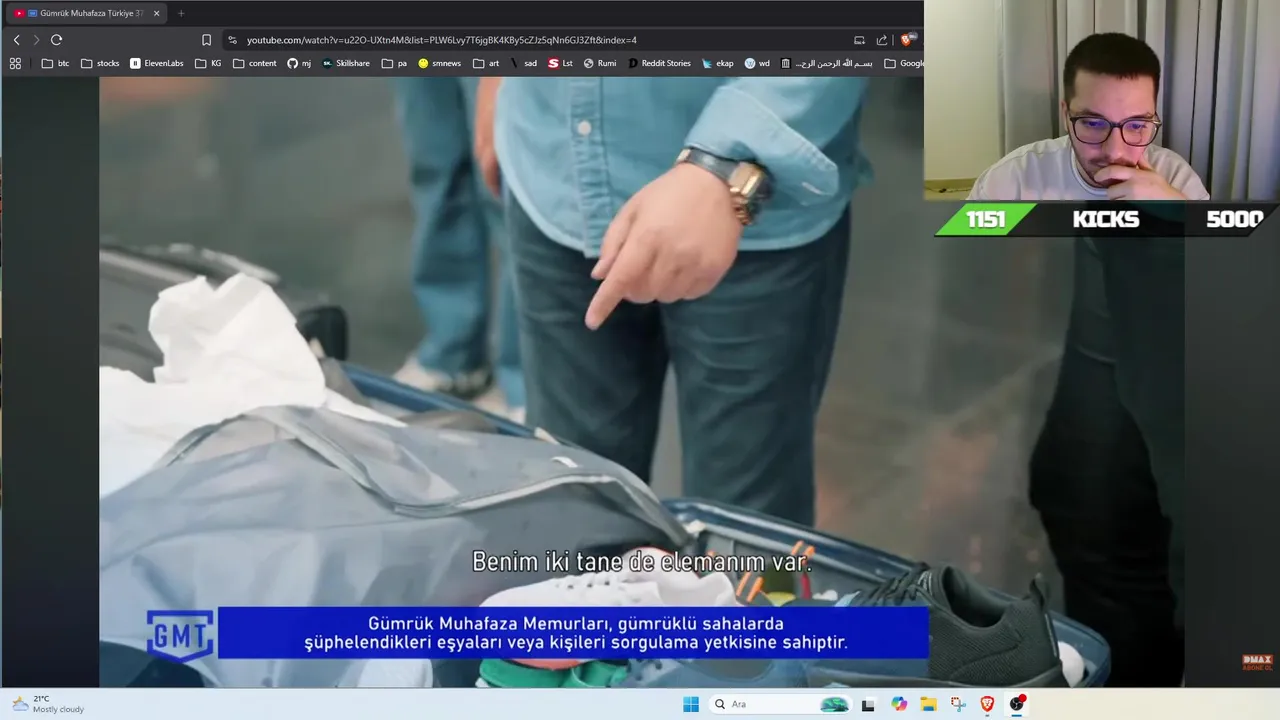The image size is (1280, 720).
Task: Click the taskbar search box Ara
Action: click(781, 704)
